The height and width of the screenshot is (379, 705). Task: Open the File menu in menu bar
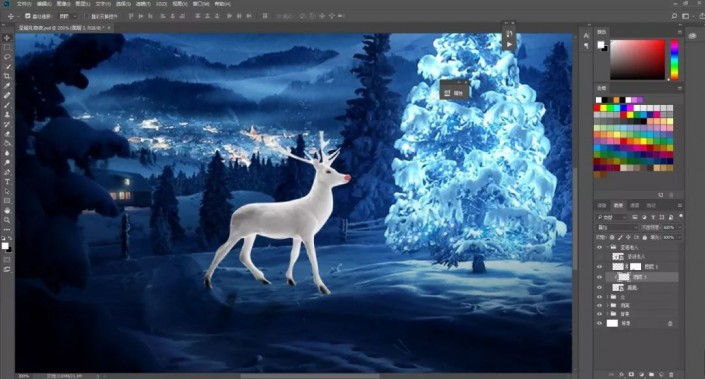point(23,4)
